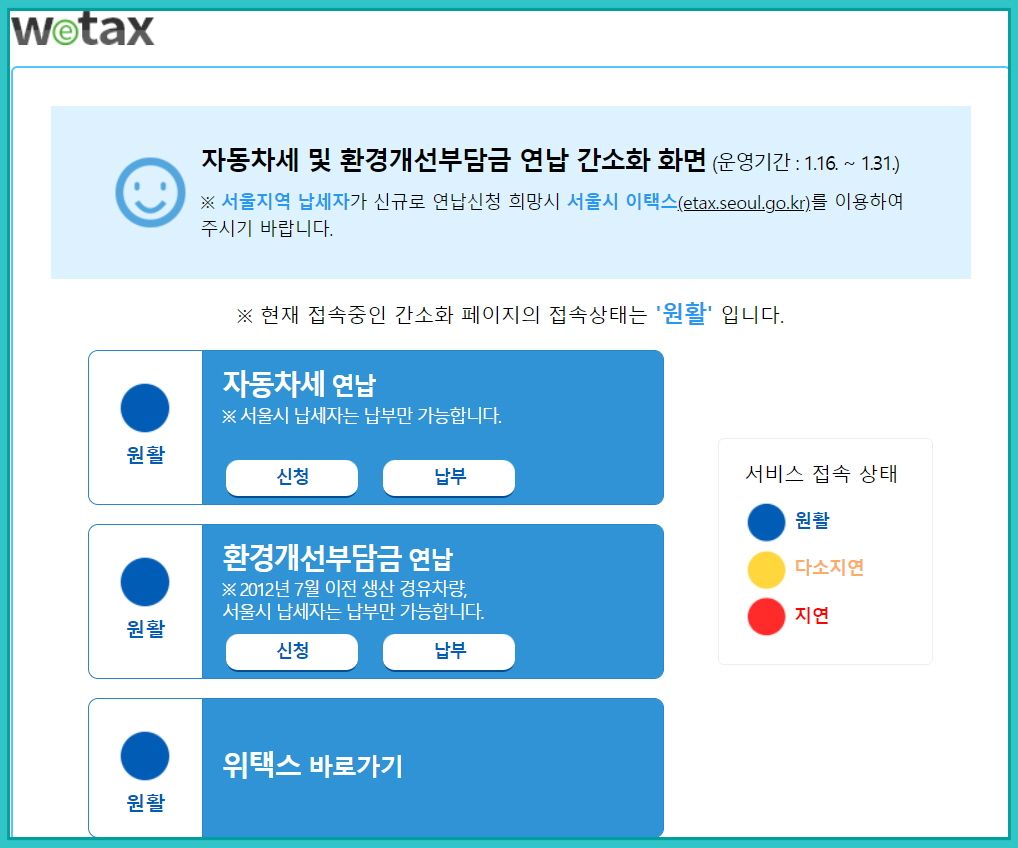This screenshot has height=848, width=1018.
Task: Click blue 원활 circle in the legend
Action: (x=766, y=522)
